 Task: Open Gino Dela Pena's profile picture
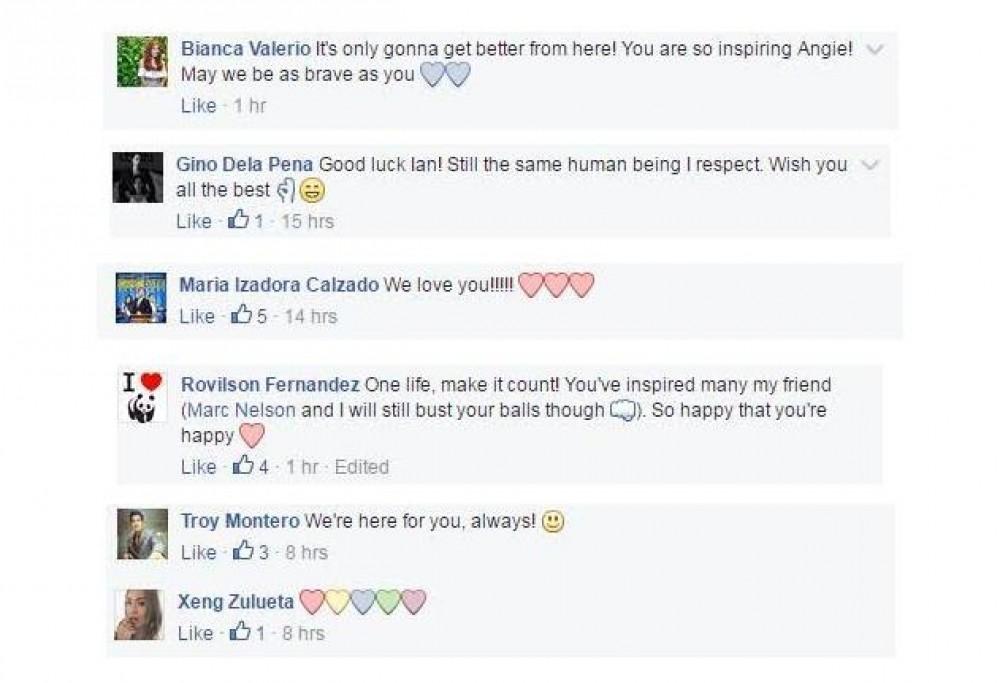point(137,178)
